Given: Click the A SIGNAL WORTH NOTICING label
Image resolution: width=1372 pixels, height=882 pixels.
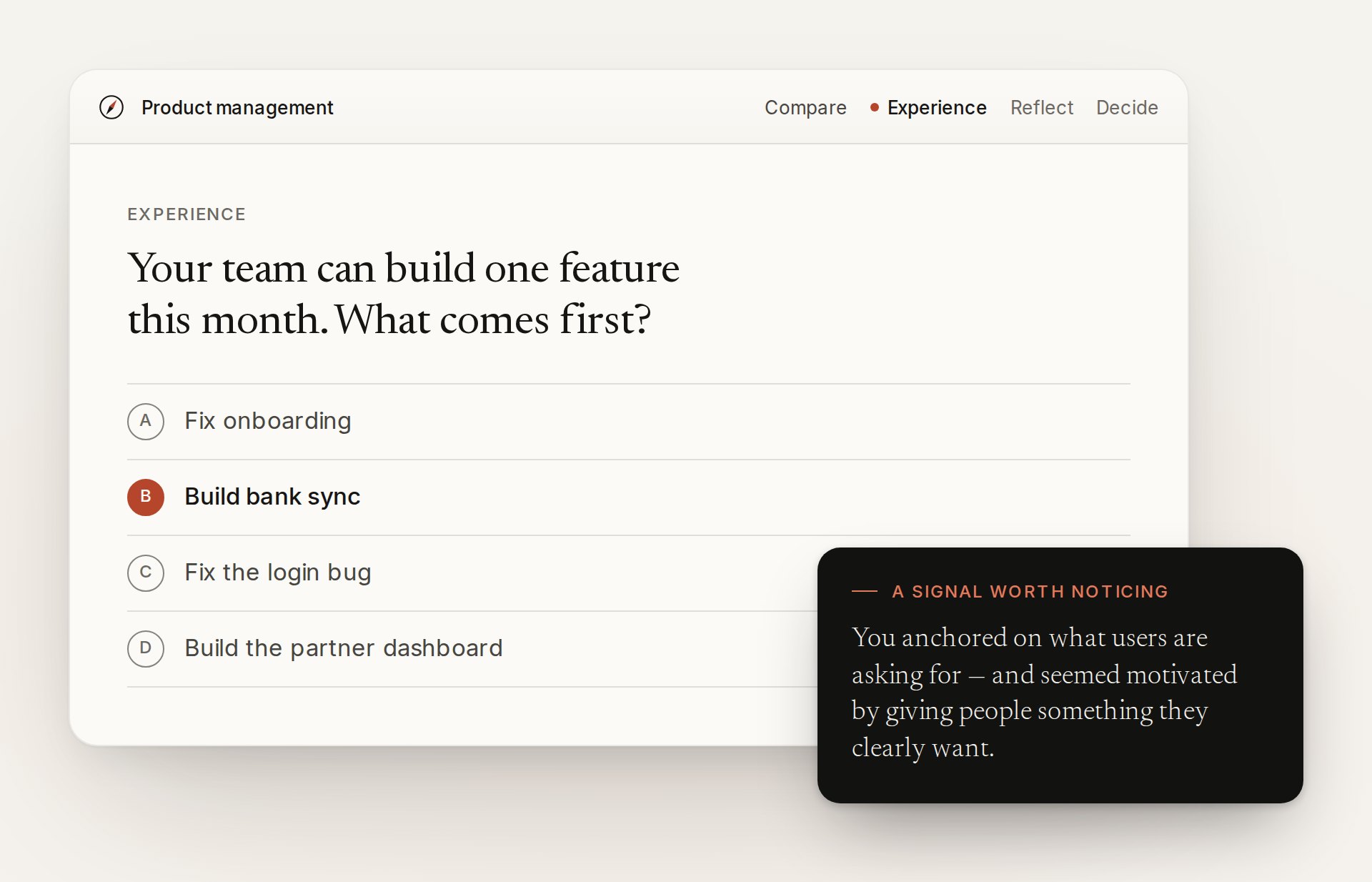Looking at the screenshot, I should coord(1030,591).
